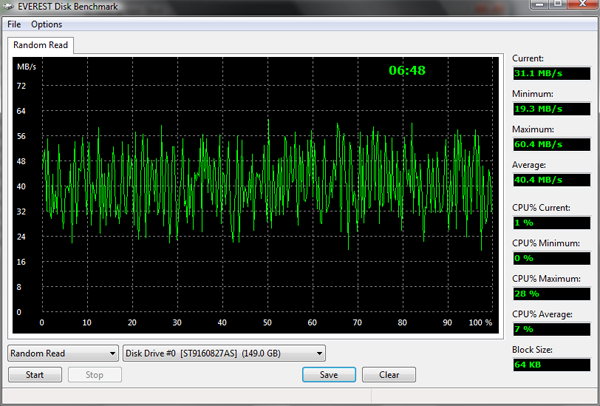
Task: Click the Minimum 19.3 MB/s value
Action: 551,109
